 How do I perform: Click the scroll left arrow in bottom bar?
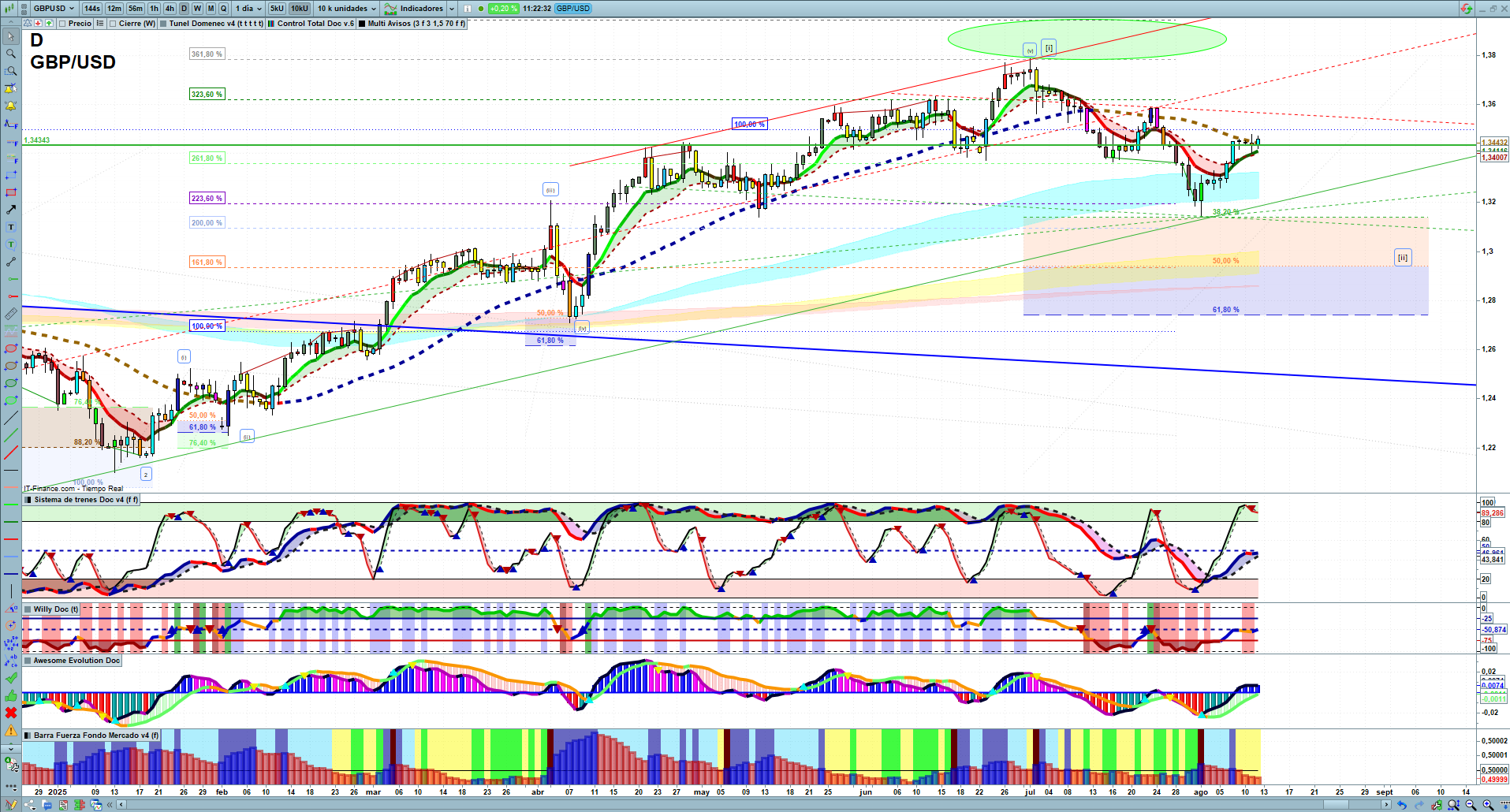(x=121, y=805)
